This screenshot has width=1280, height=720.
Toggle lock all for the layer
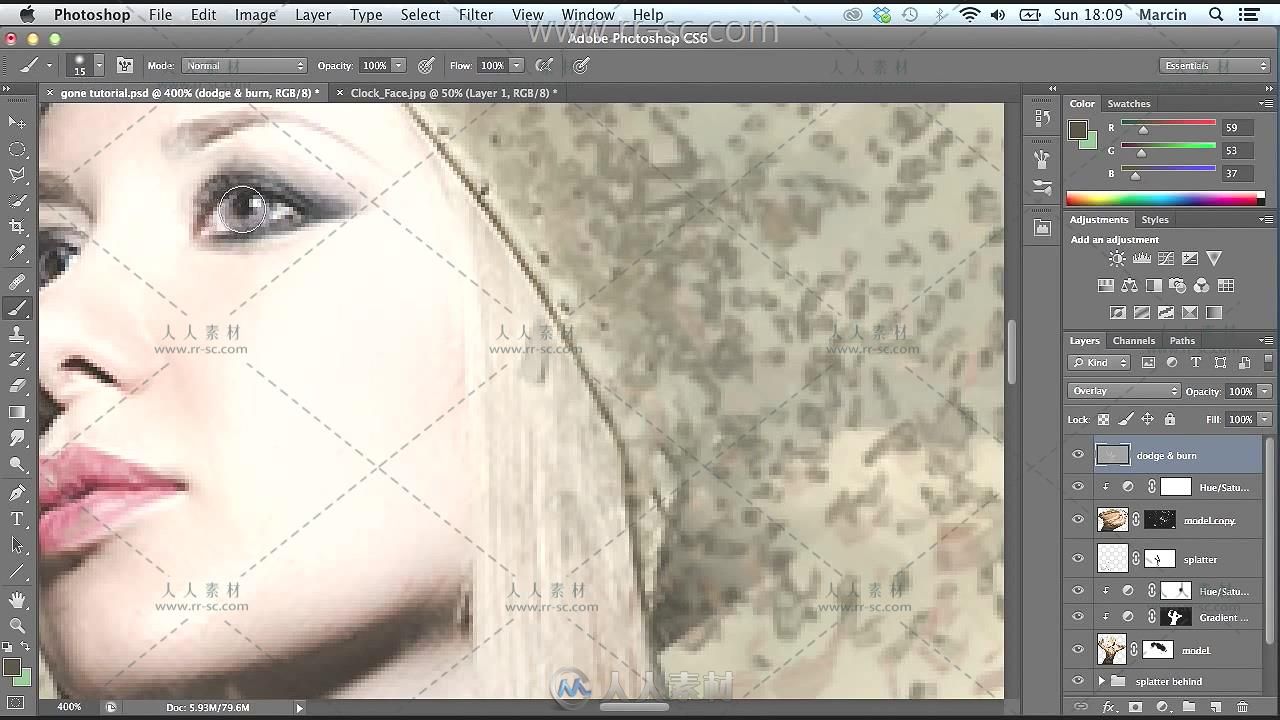coord(1170,420)
